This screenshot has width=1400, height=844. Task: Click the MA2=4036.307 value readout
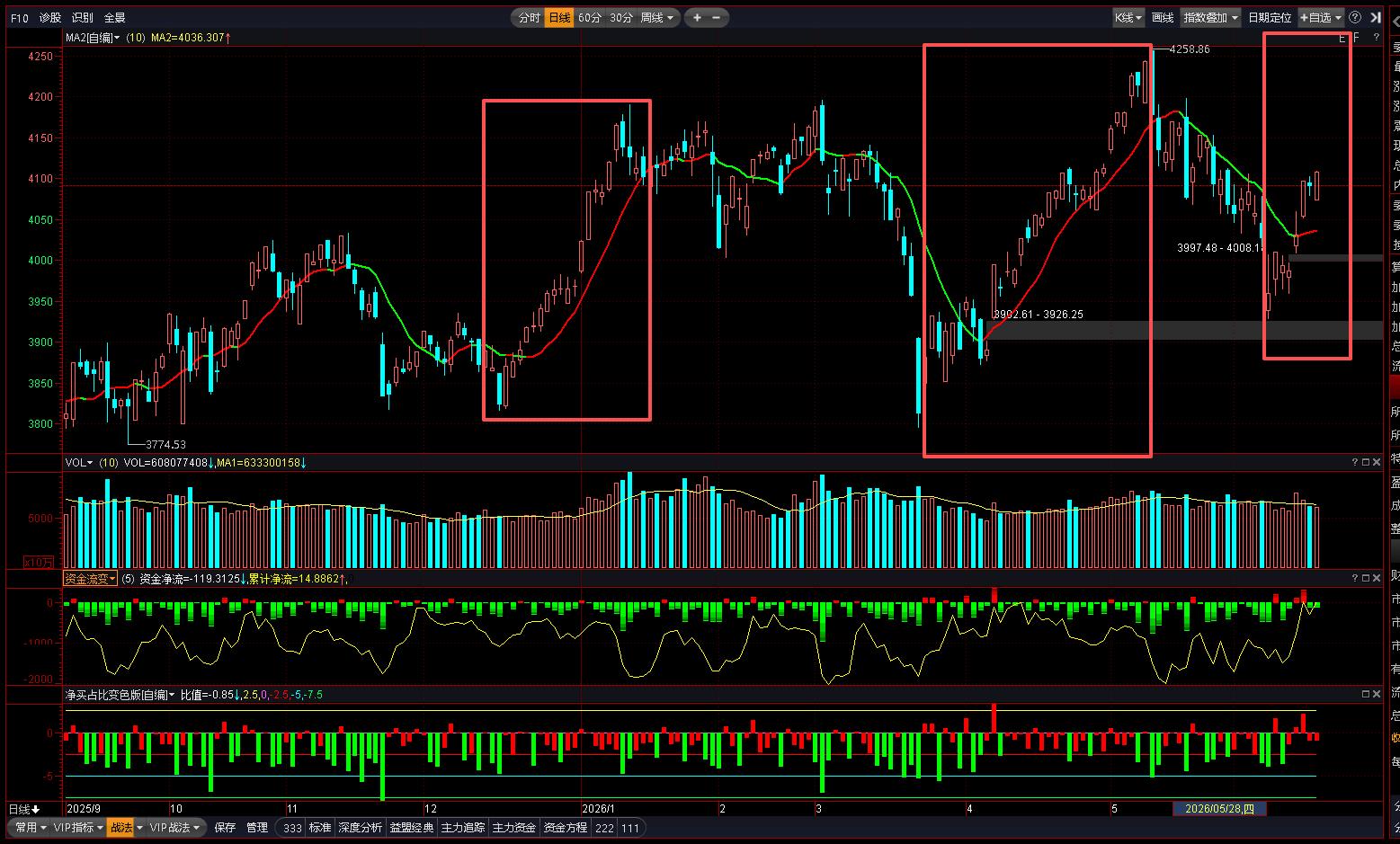pos(191,38)
